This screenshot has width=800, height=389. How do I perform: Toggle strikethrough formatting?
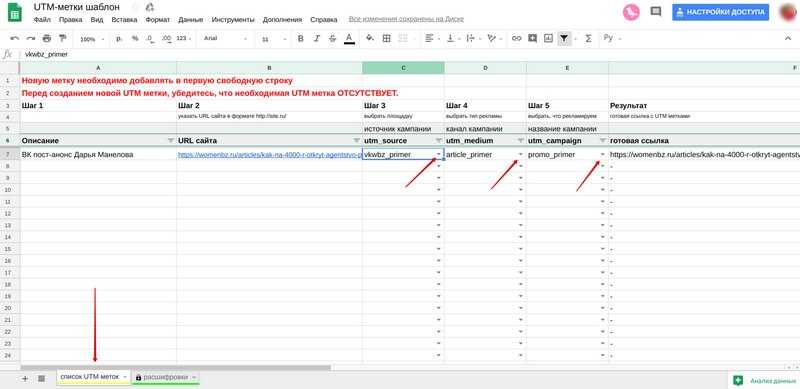click(x=333, y=39)
